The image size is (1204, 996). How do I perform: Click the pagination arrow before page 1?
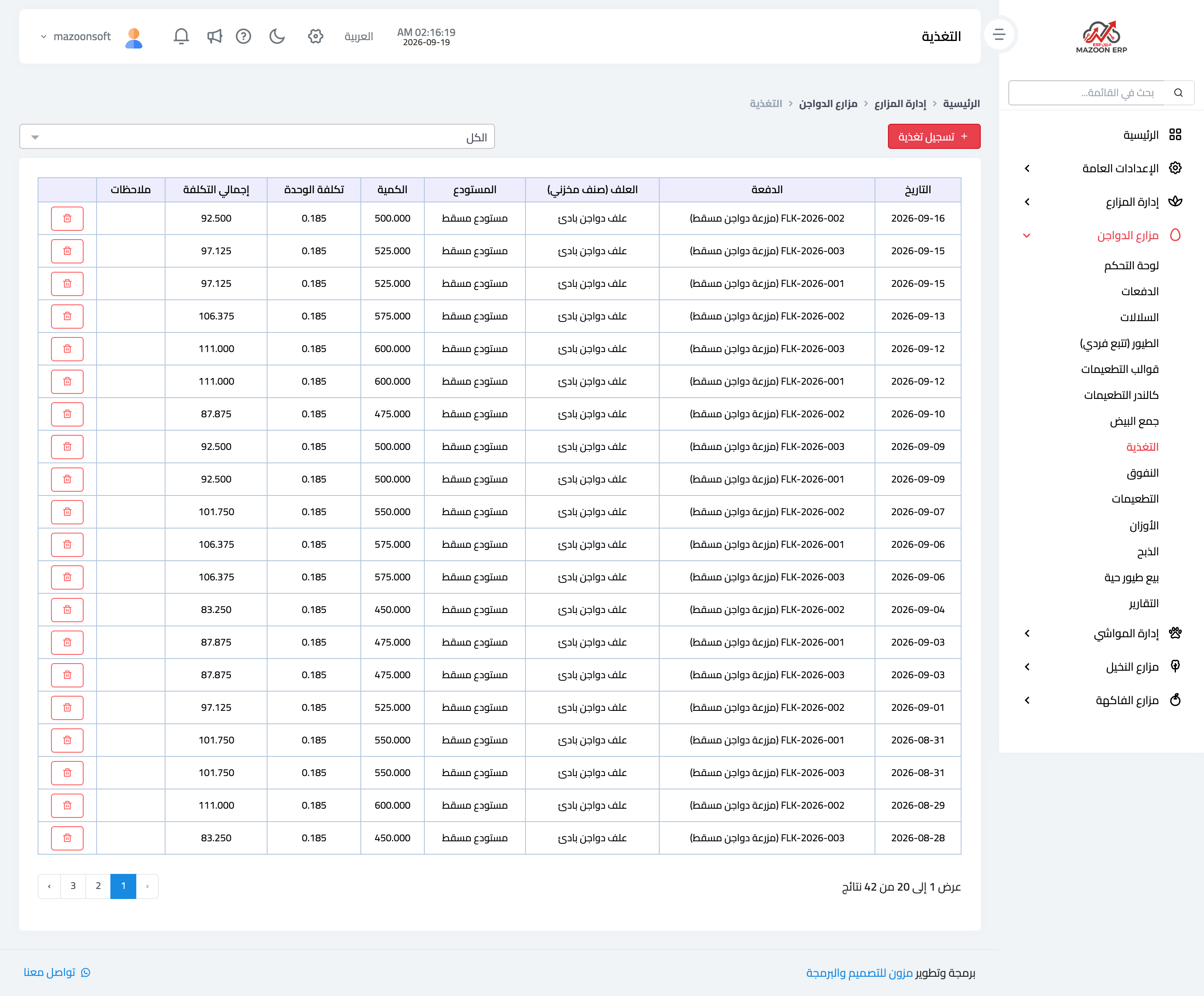coord(147,886)
